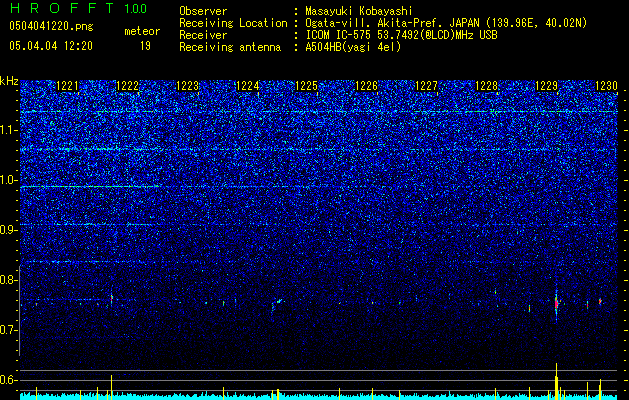Viewport: 629px width, 400px height.
Task: Click the 1221 time marker
Action: pyautogui.click(x=67, y=86)
